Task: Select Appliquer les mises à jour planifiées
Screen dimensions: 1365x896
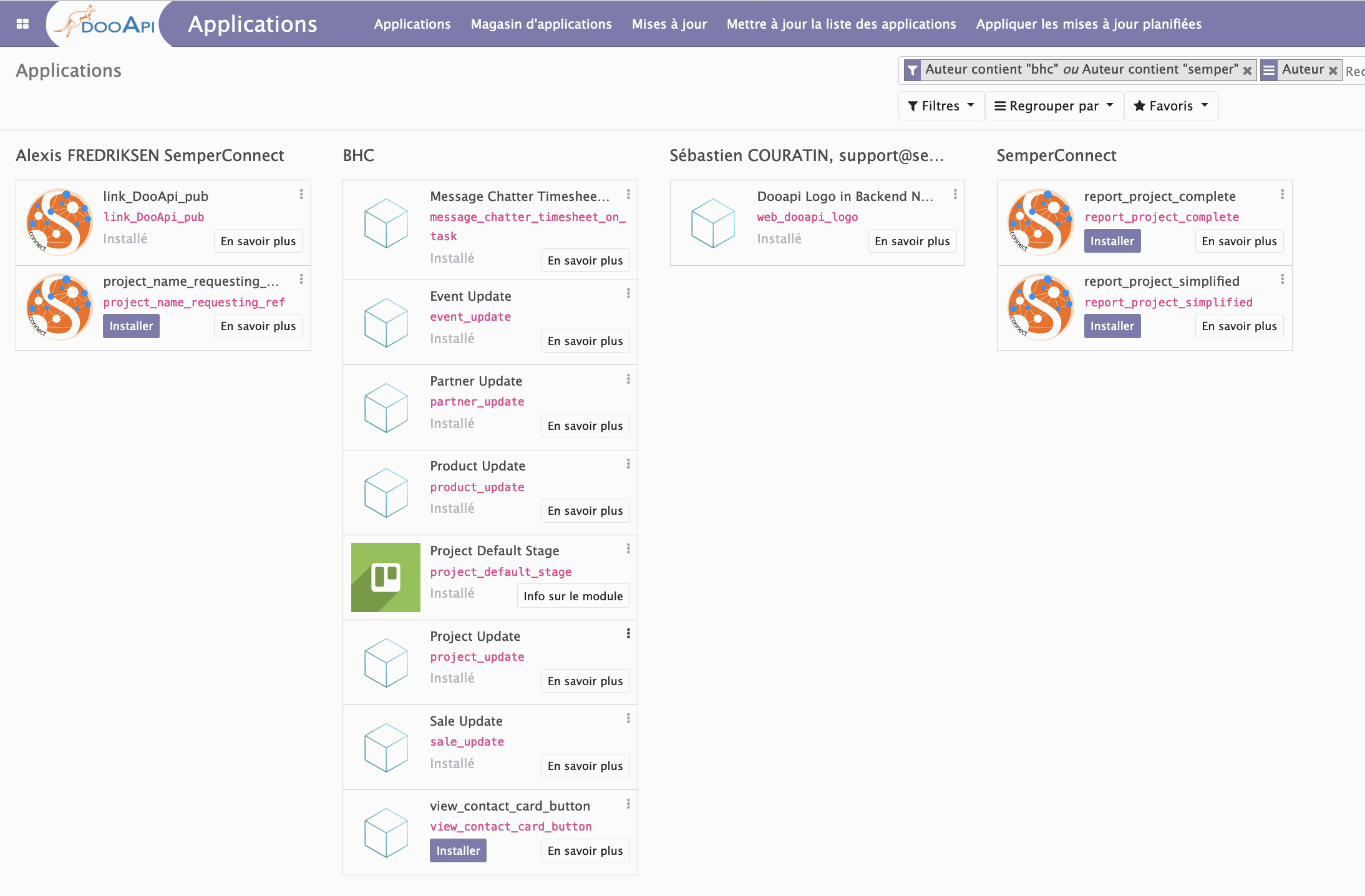Action: [x=1089, y=24]
